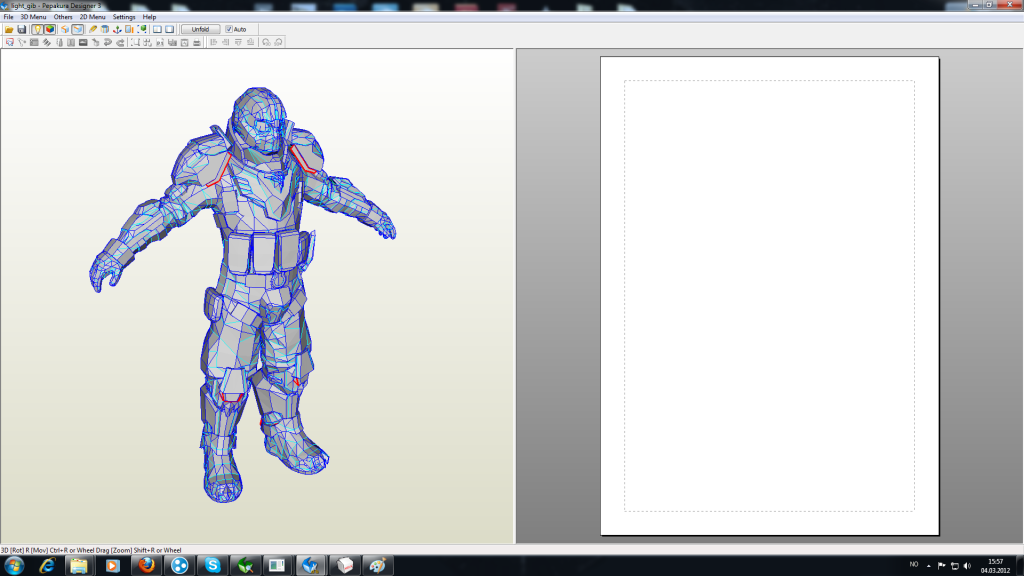1024x576 pixels.
Task: Click the right-pane window layout icon
Action: (170, 29)
